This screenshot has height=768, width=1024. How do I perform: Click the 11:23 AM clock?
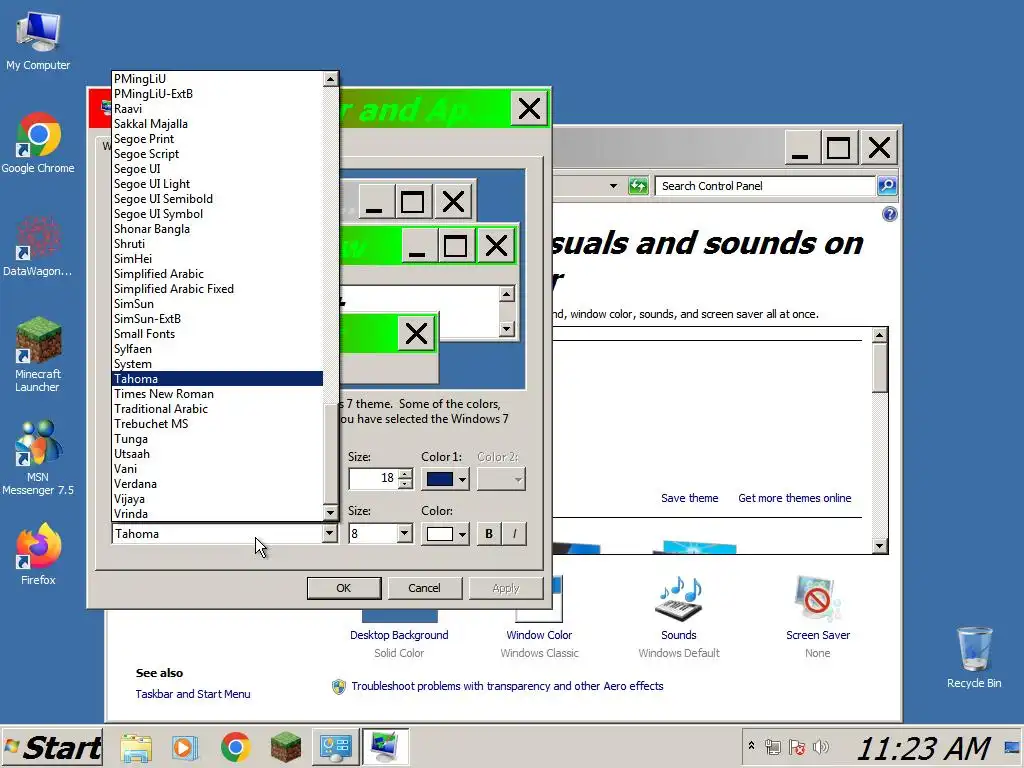(923, 748)
